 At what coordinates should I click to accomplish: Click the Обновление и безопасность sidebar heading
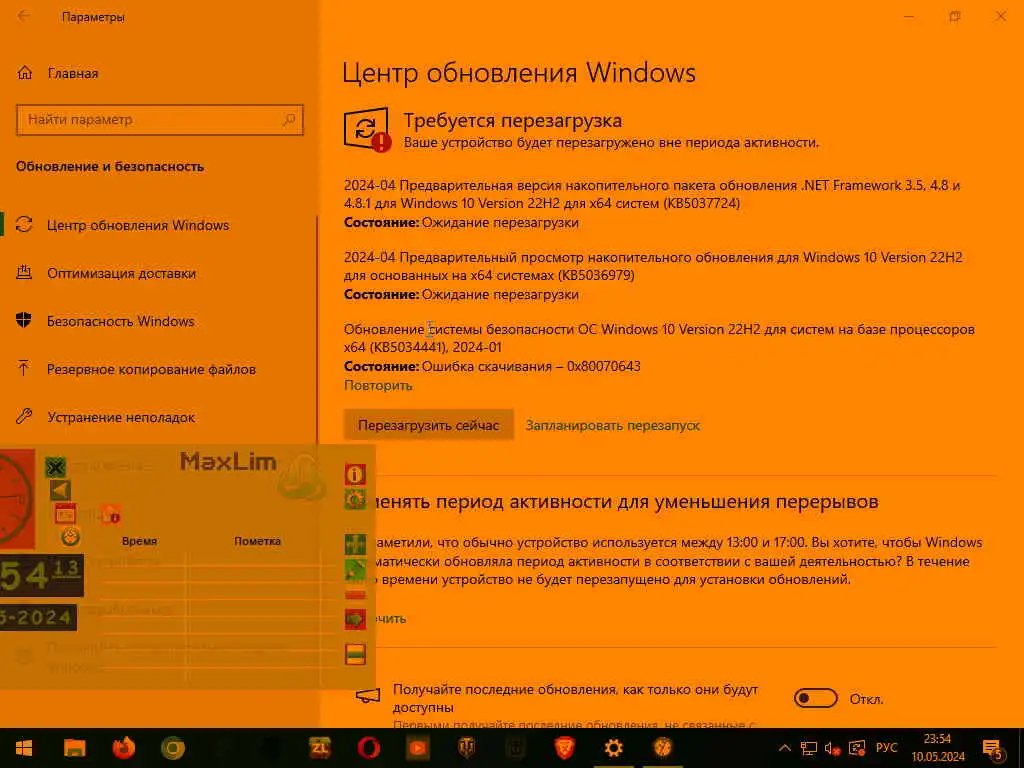110,167
